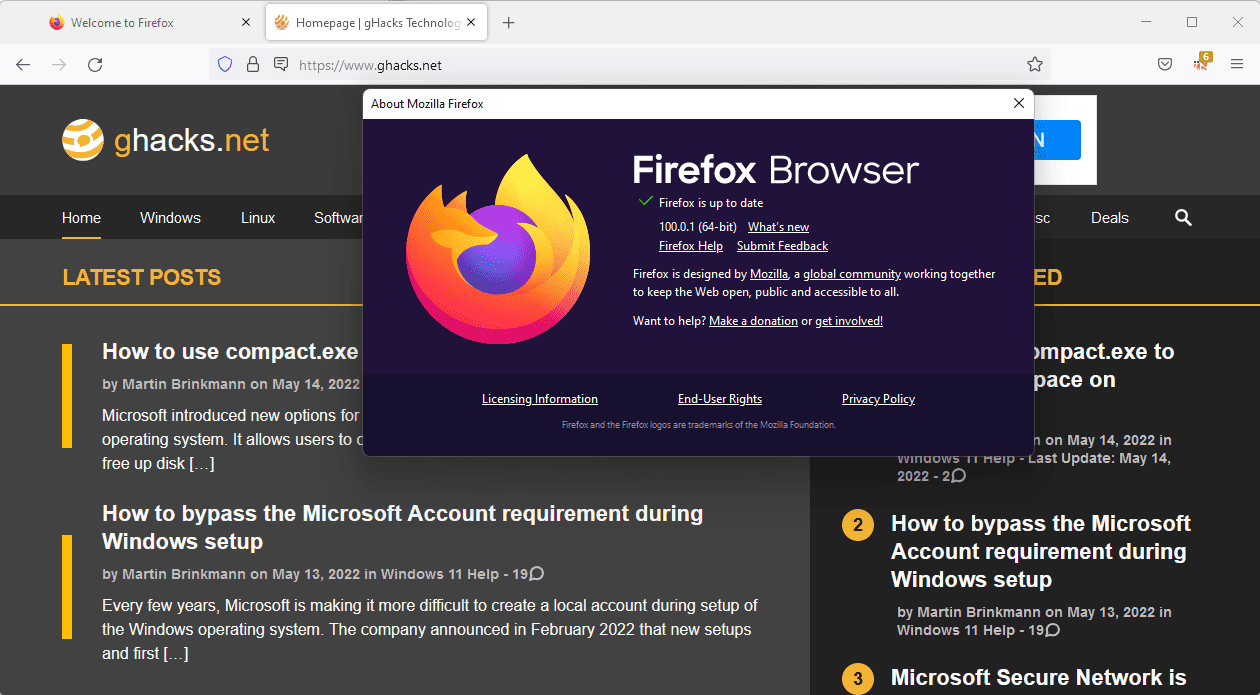
Task: Minimize the Firefox window
Action: coord(1145,22)
